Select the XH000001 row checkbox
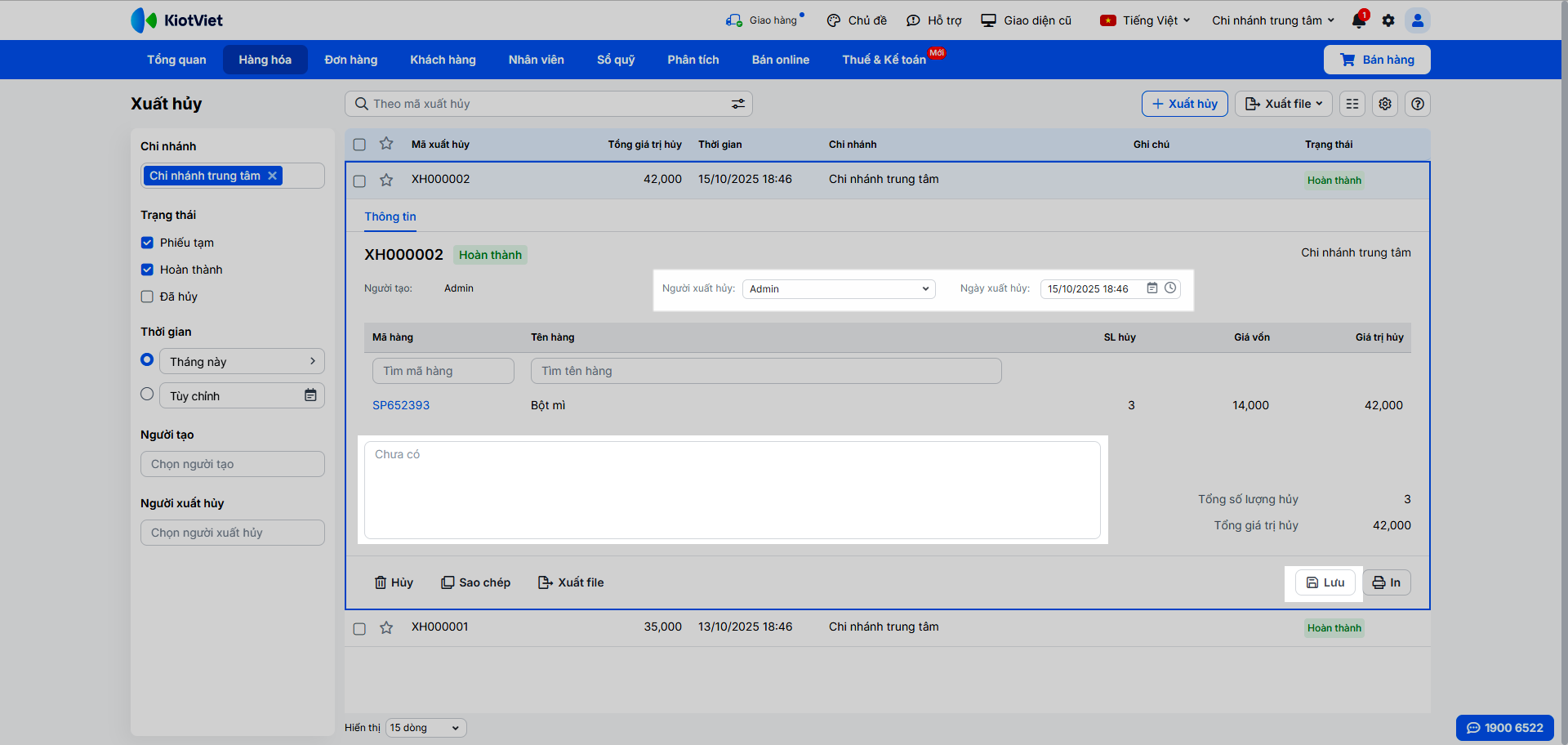The height and width of the screenshot is (745, 1568). click(359, 628)
